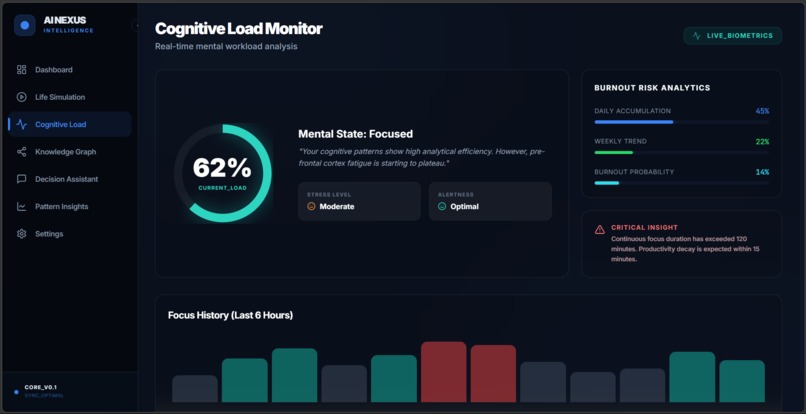Click the Settings gear icon

21,233
